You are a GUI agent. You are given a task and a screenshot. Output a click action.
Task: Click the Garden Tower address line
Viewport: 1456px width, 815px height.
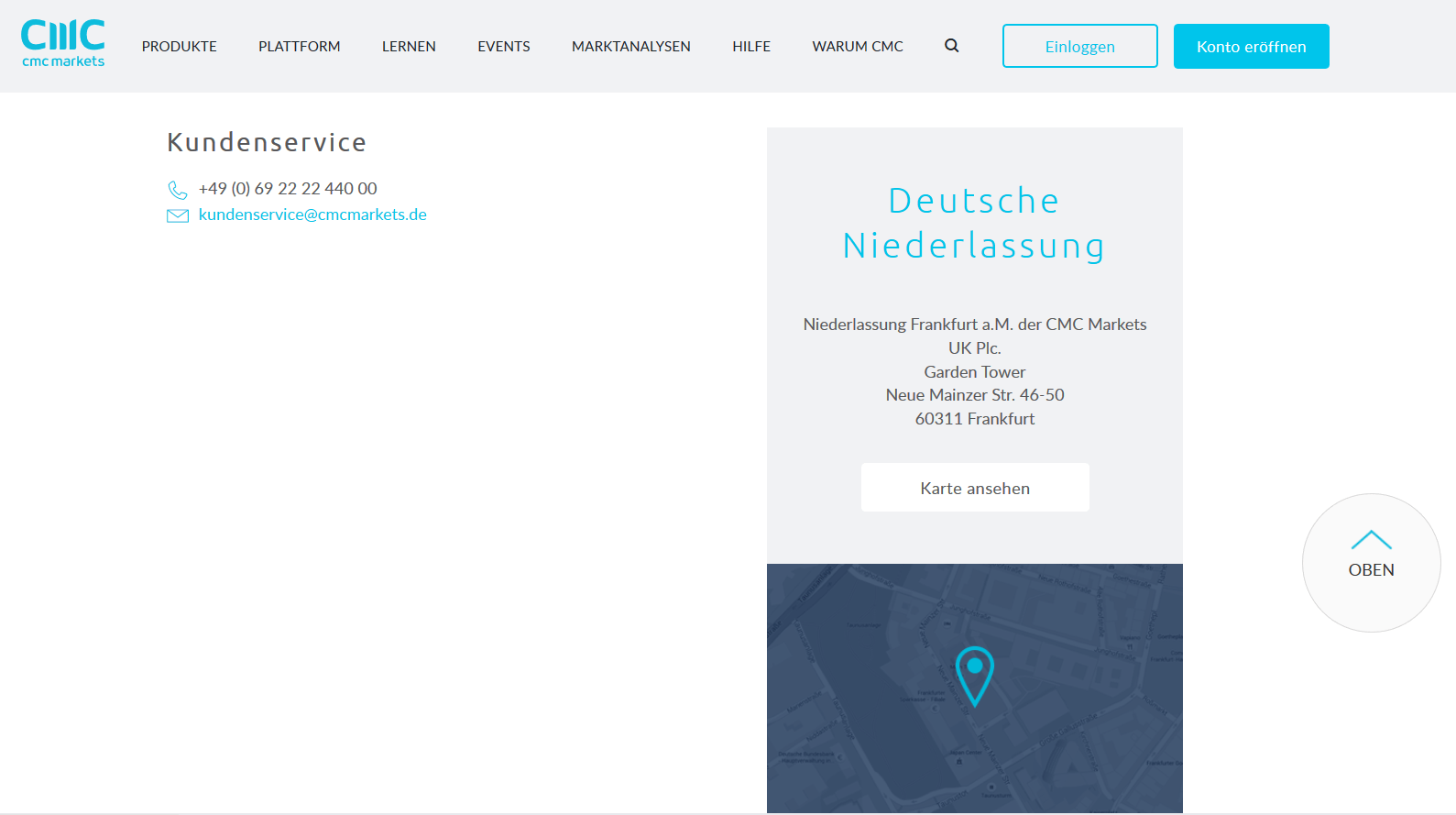pyautogui.click(x=975, y=372)
